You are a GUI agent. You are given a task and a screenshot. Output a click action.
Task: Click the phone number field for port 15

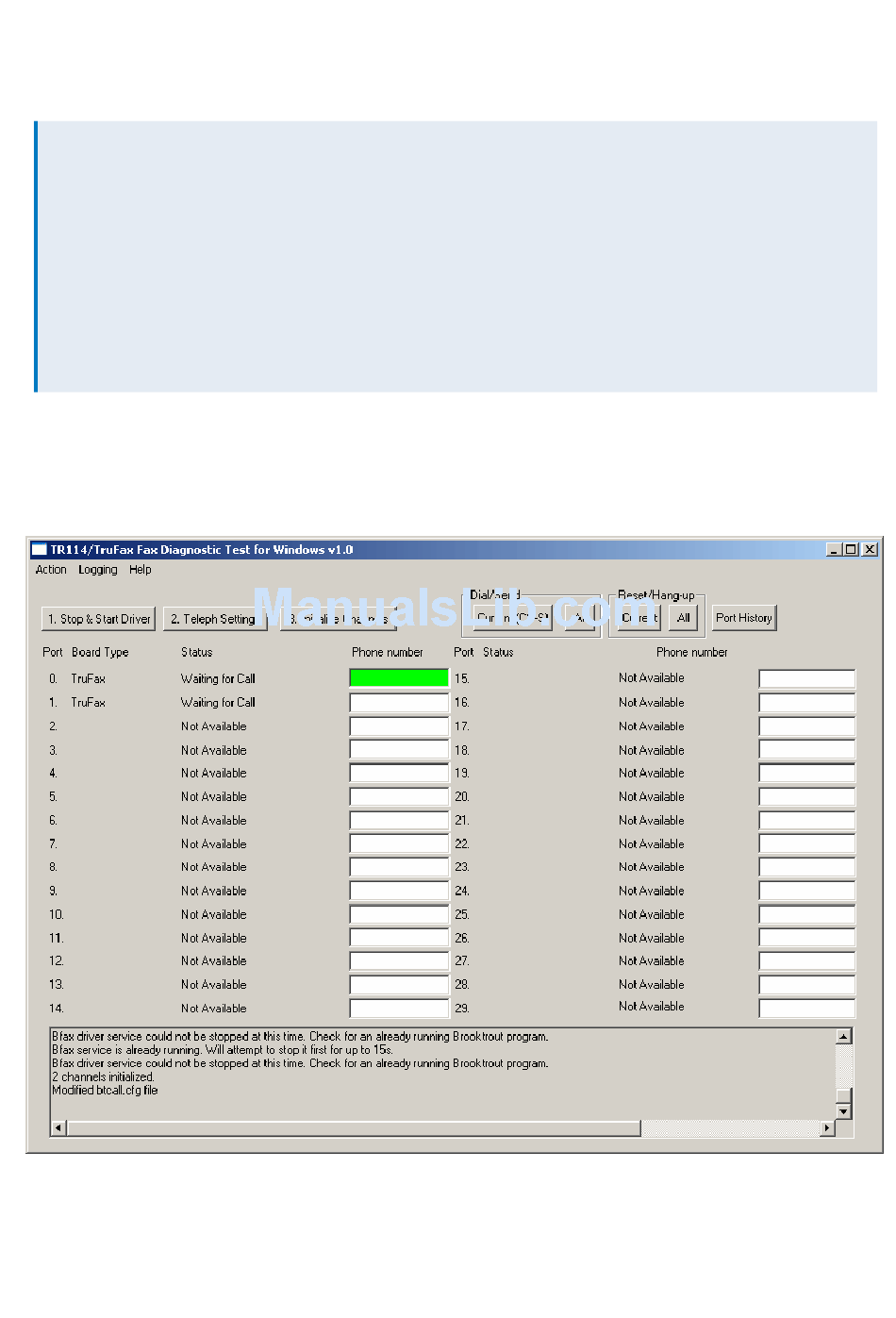[x=806, y=678]
